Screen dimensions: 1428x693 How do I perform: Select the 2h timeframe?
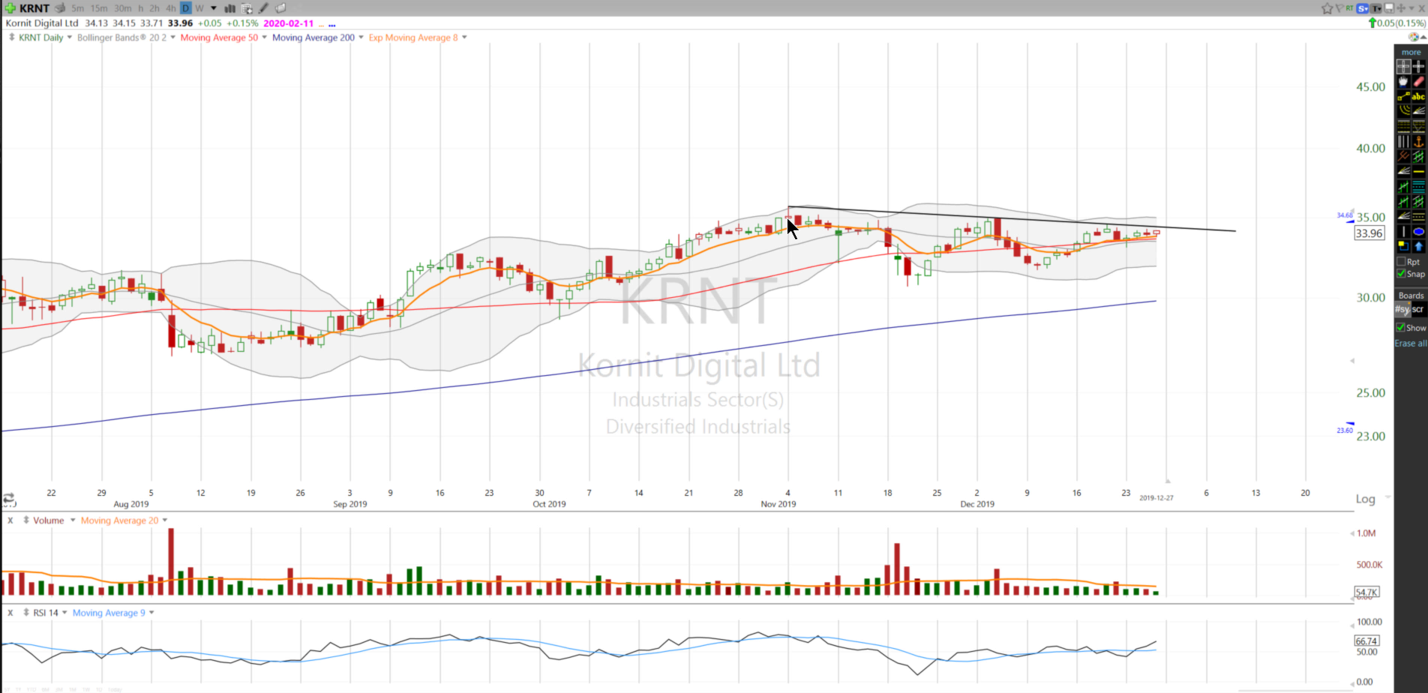[155, 8]
